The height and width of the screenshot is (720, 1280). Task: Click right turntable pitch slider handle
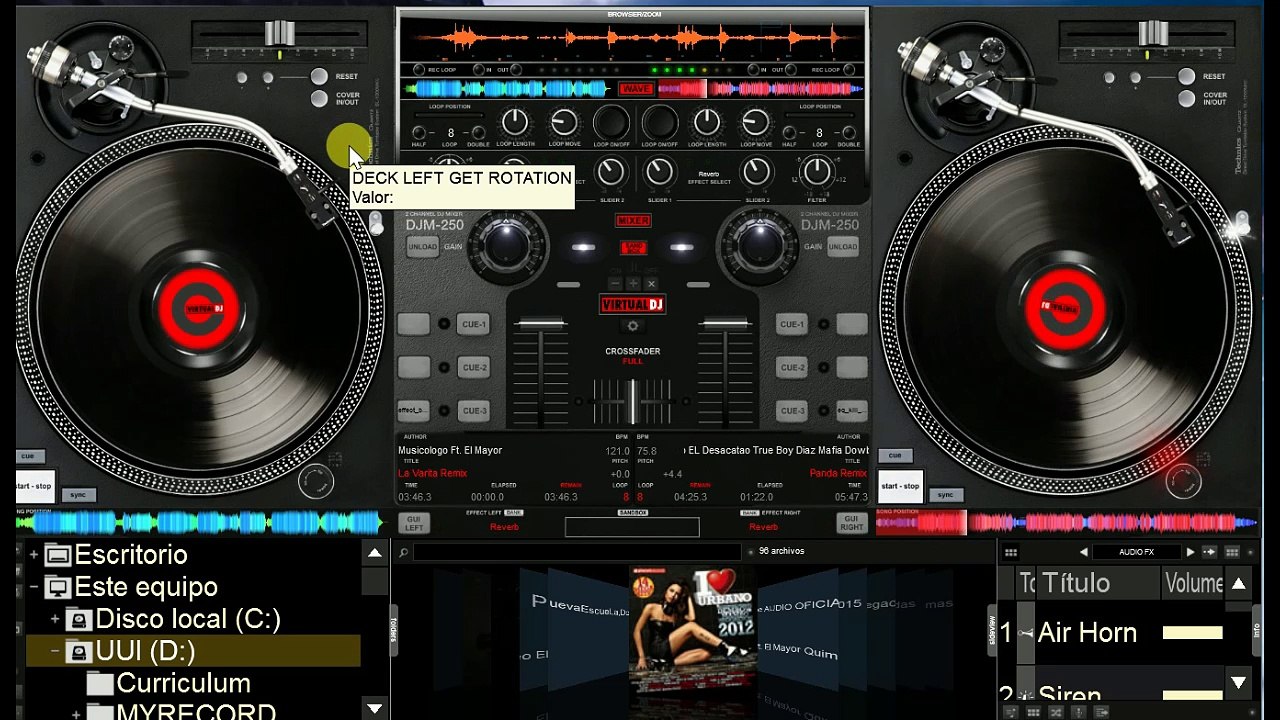1151,33
